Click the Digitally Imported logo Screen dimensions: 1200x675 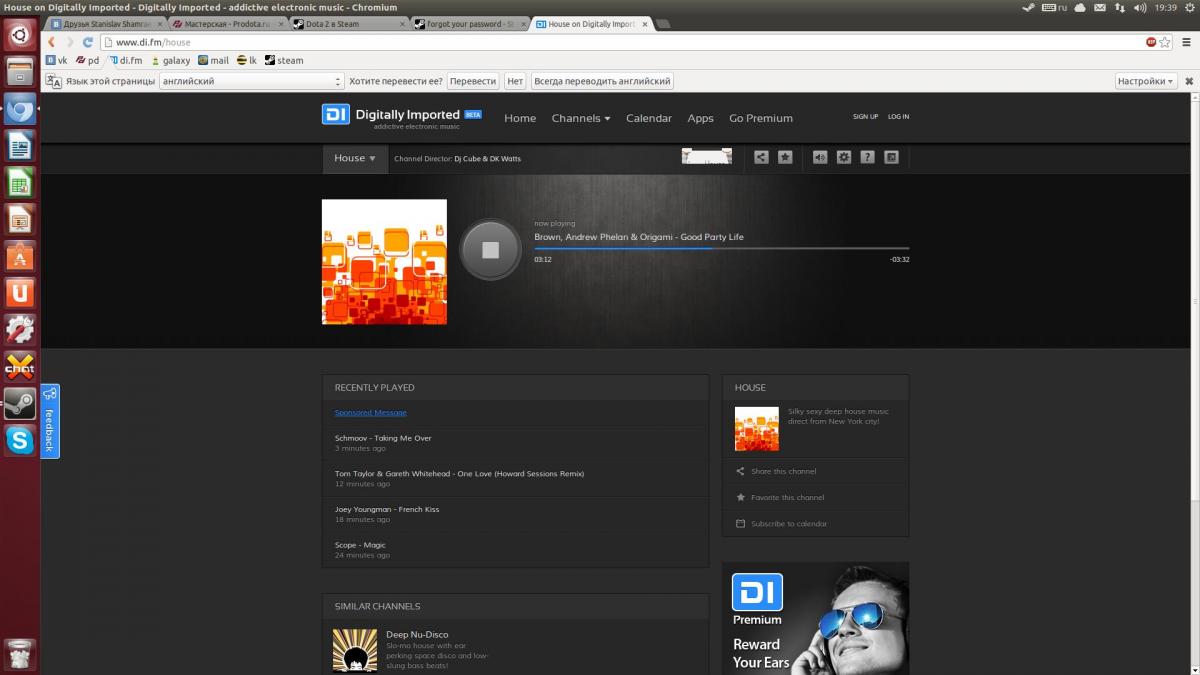(402, 116)
